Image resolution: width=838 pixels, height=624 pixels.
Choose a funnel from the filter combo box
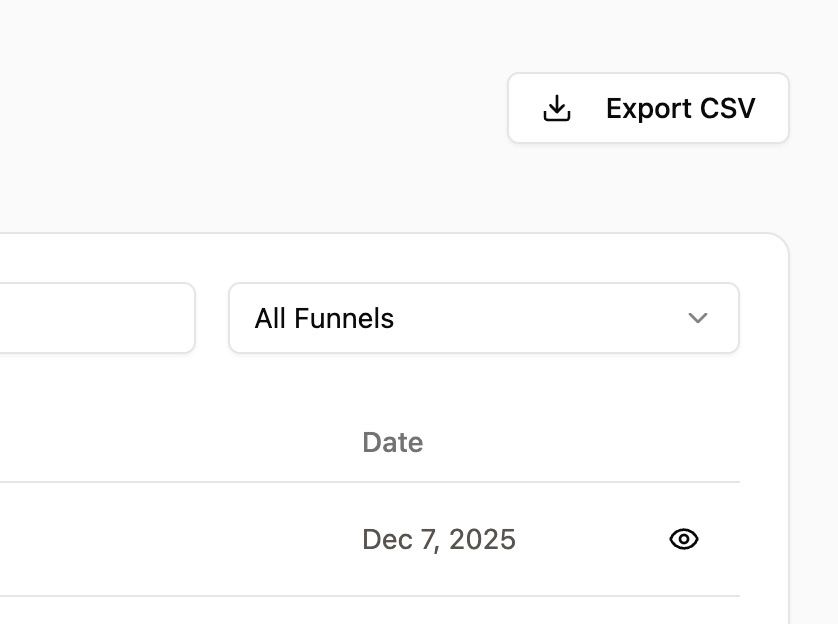(484, 318)
